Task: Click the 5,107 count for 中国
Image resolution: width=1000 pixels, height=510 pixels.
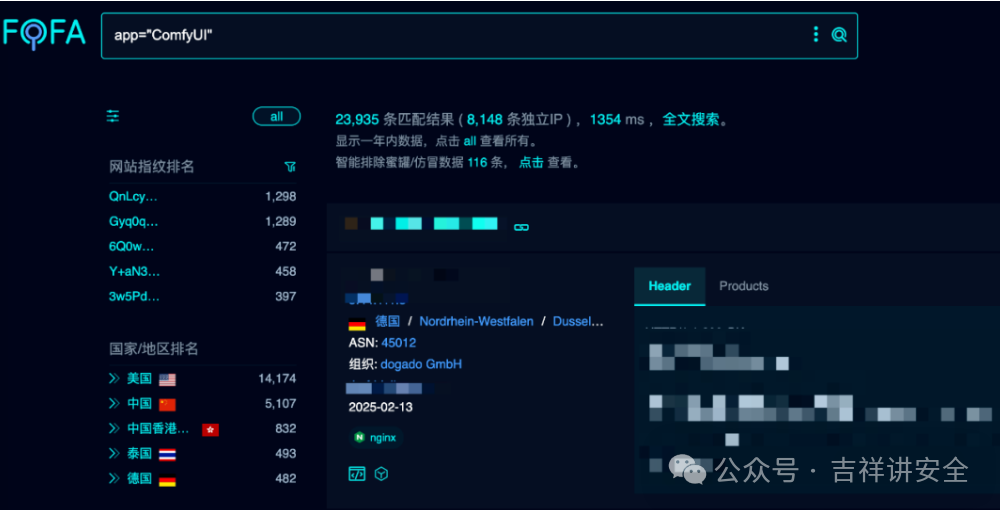Action: point(281,404)
